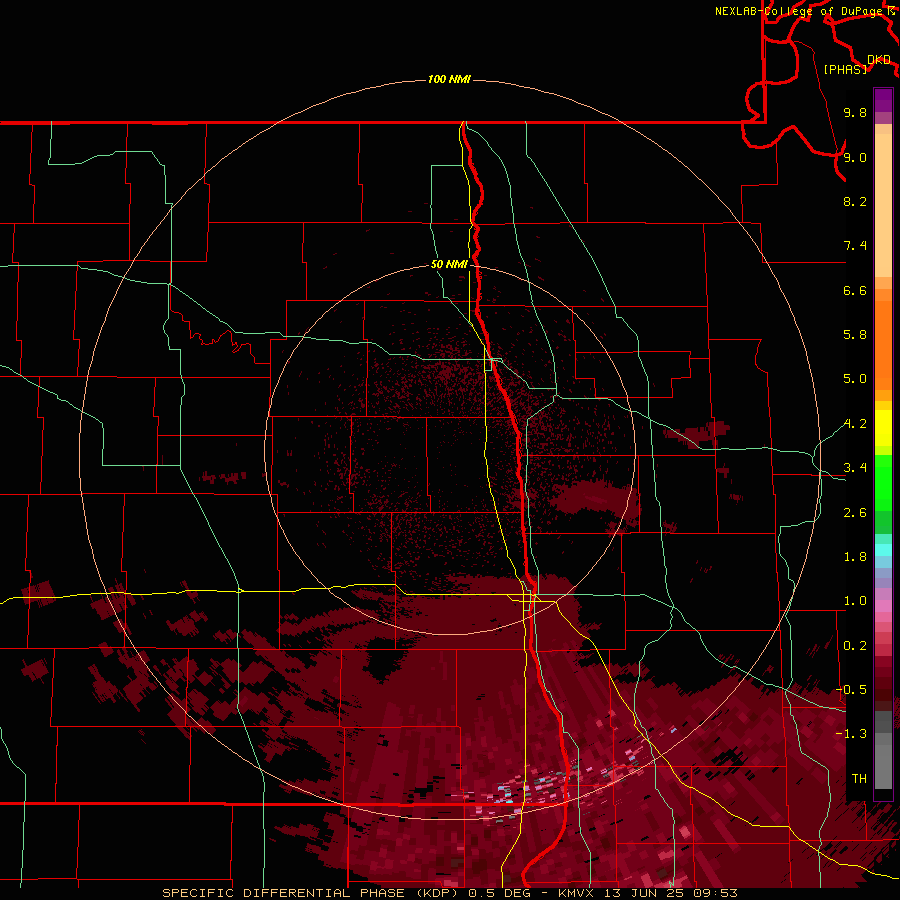
Task: Click the 5.8 scale value
Action: (855, 335)
